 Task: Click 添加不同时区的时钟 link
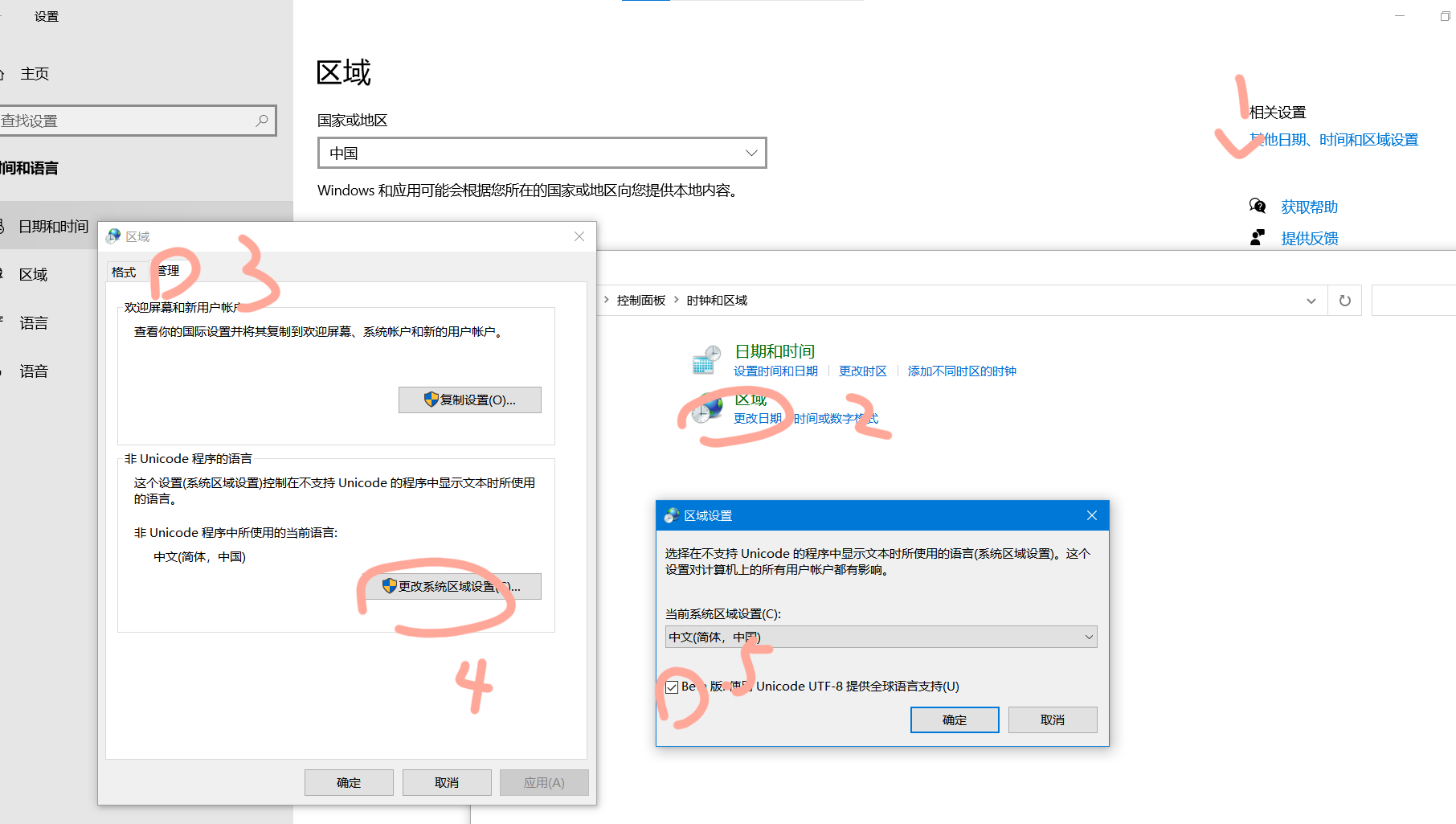[x=962, y=371]
